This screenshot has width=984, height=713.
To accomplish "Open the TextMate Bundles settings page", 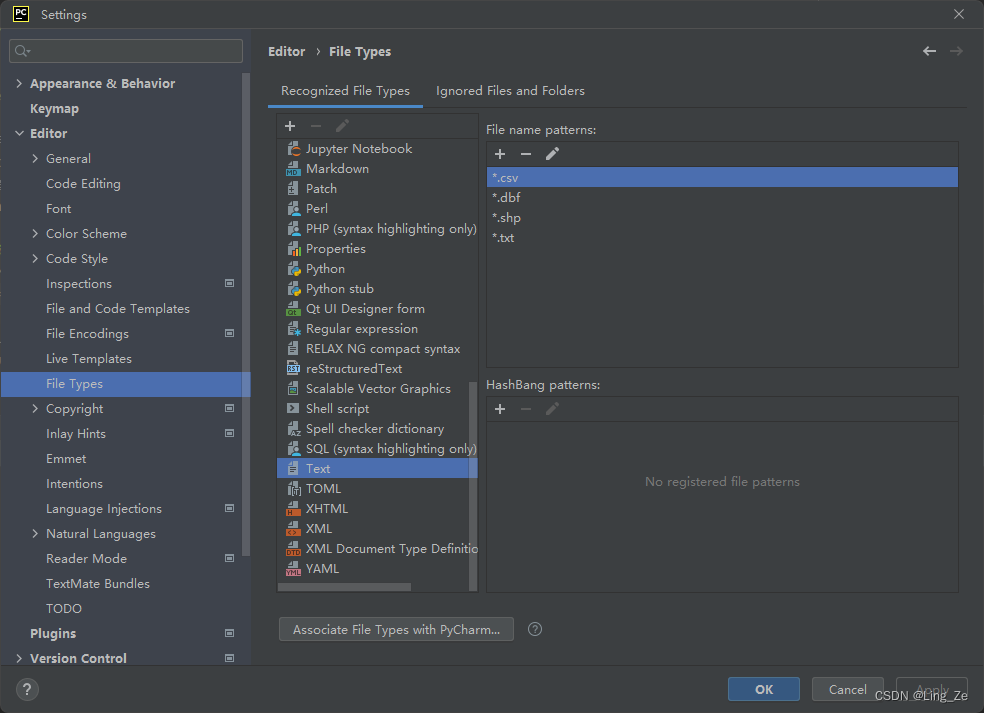I will [98, 584].
